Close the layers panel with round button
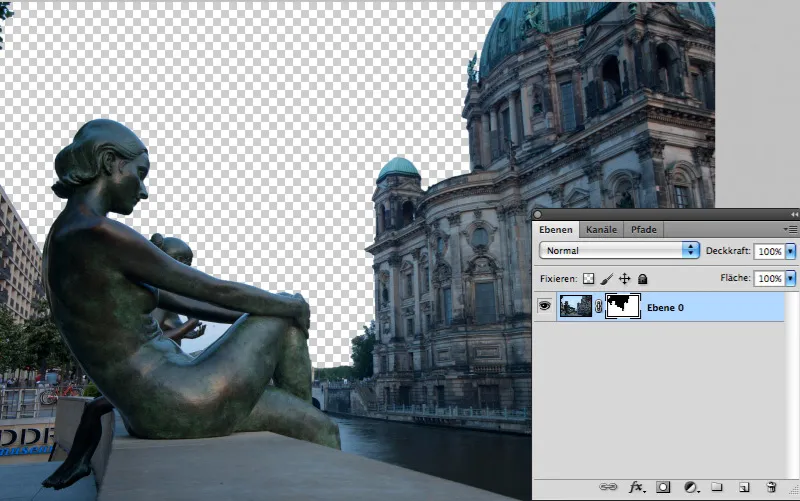The width and height of the screenshot is (800, 501). coord(537,214)
